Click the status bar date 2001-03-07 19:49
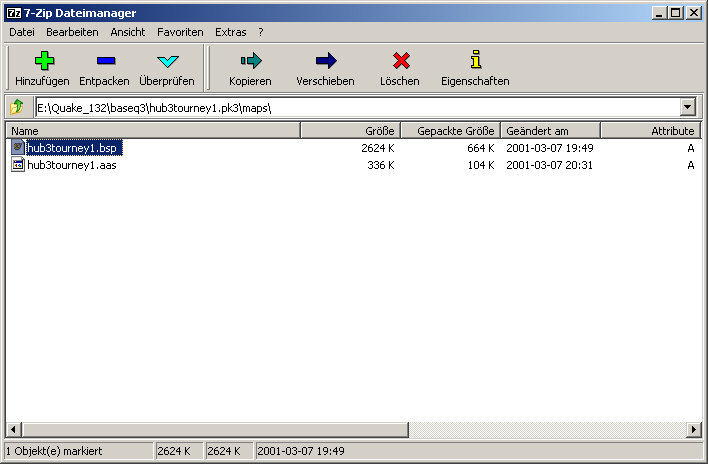Viewport: 708px width, 464px height. [x=301, y=451]
